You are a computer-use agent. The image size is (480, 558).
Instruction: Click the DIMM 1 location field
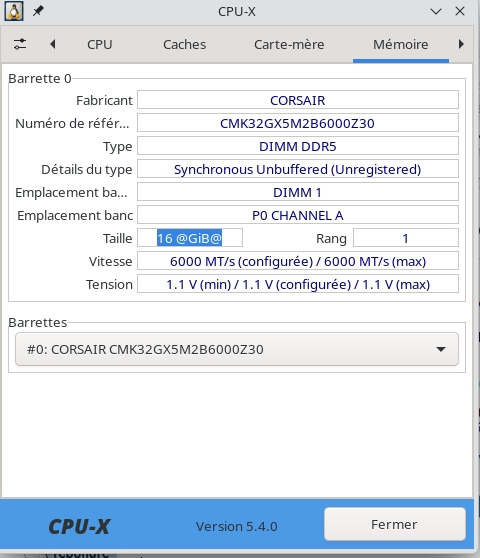(298, 192)
